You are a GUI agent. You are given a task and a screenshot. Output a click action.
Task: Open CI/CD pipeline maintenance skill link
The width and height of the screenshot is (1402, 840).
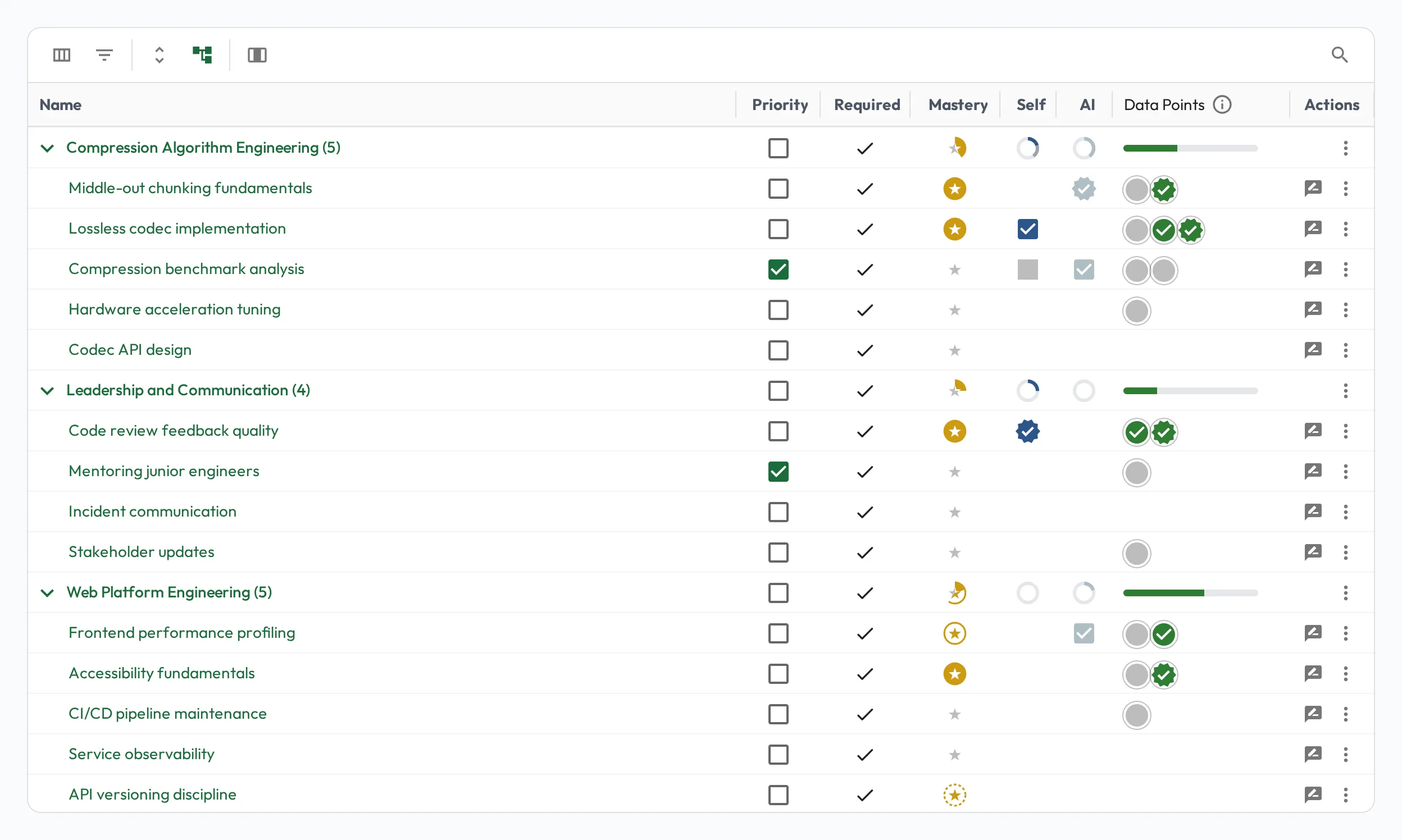pyautogui.click(x=167, y=714)
